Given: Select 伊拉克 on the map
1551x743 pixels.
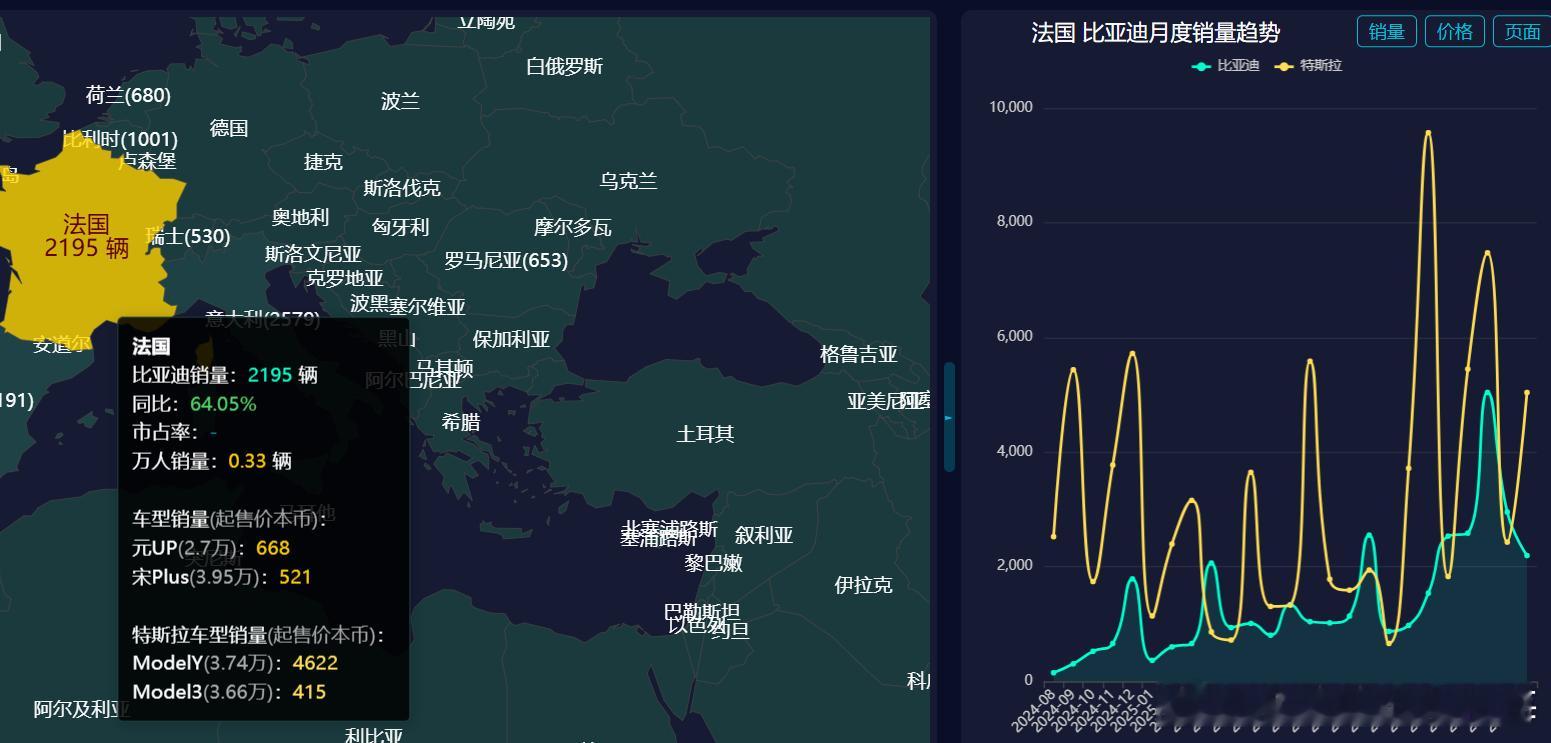Looking at the screenshot, I should click(863, 585).
